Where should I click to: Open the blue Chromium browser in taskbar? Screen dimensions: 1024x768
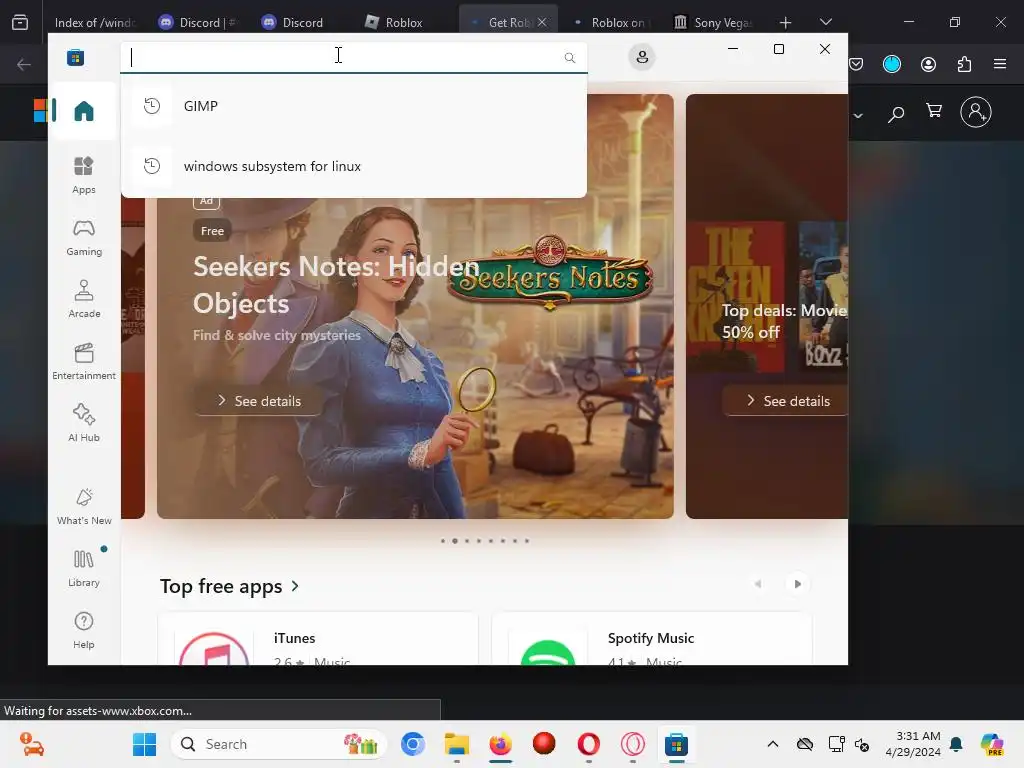[413, 744]
